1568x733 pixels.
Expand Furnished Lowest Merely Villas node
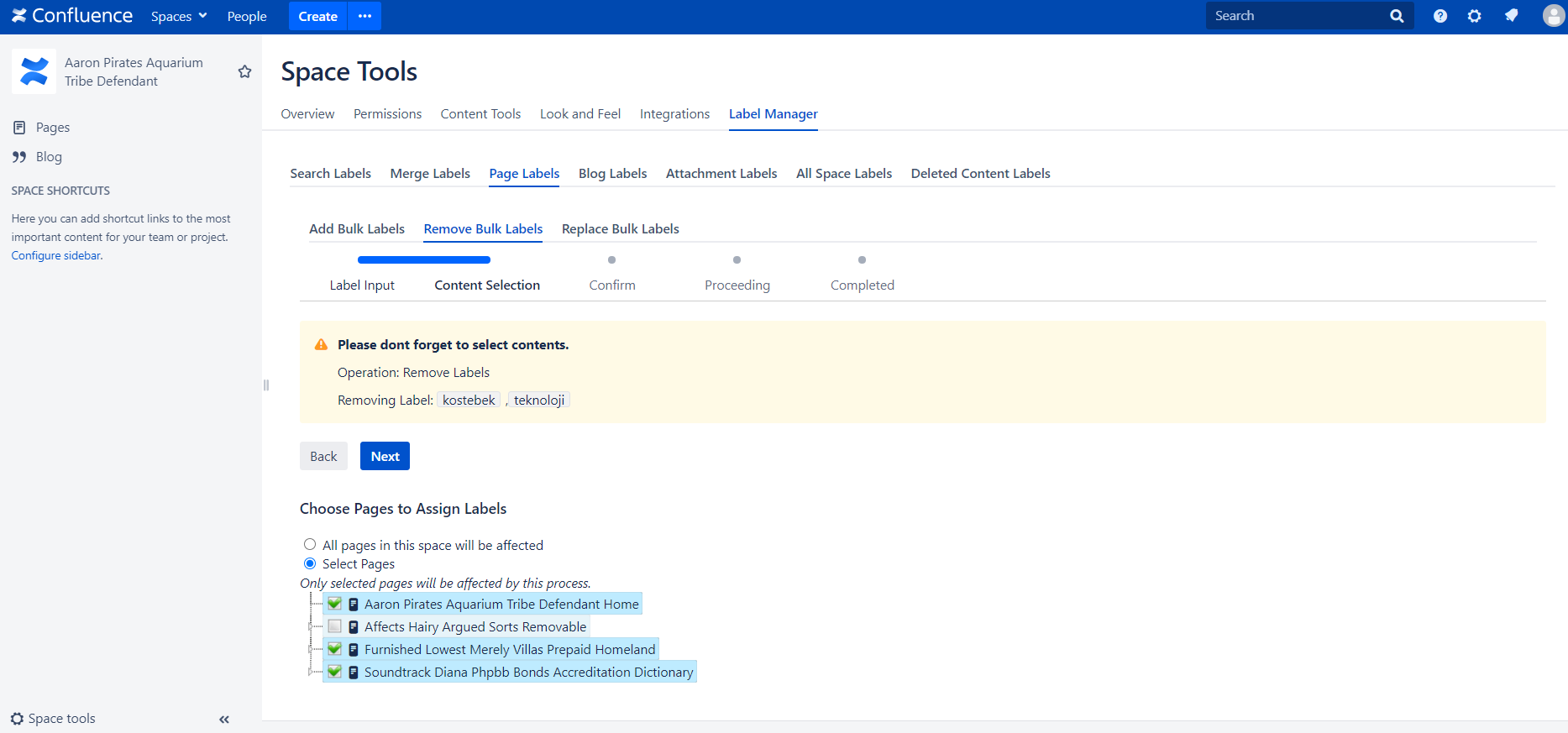coord(311,649)
